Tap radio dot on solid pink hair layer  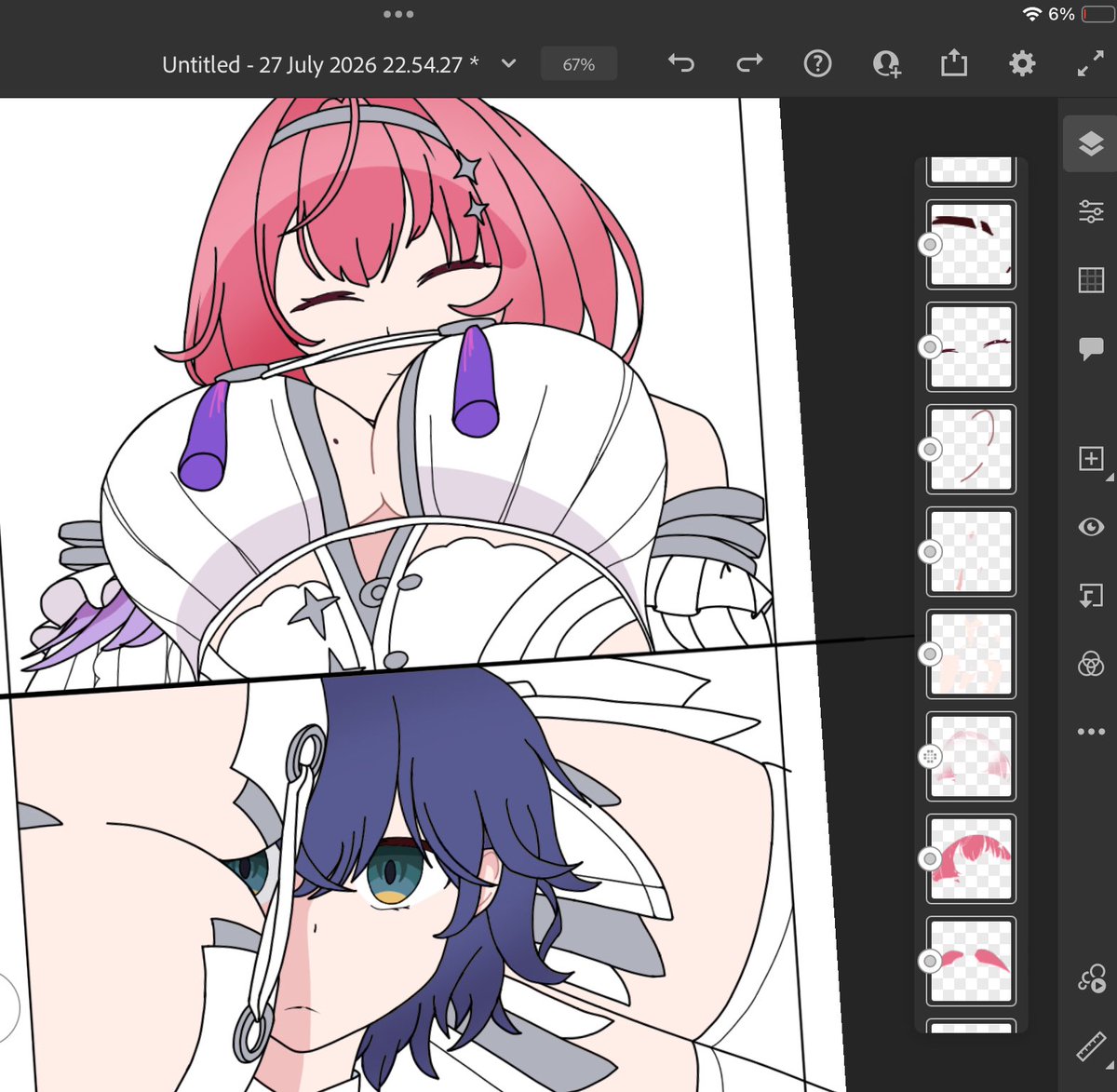coord(930,859)
